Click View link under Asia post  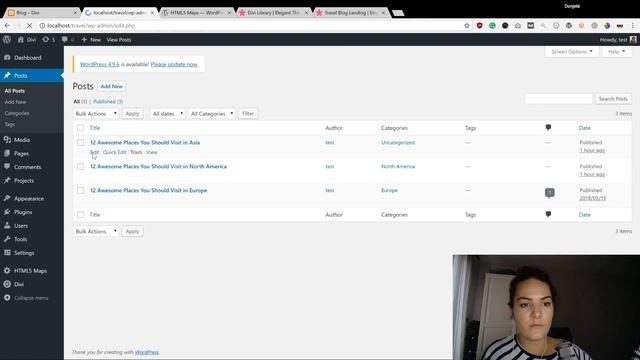pyautogui.click(x=151, y=152)
